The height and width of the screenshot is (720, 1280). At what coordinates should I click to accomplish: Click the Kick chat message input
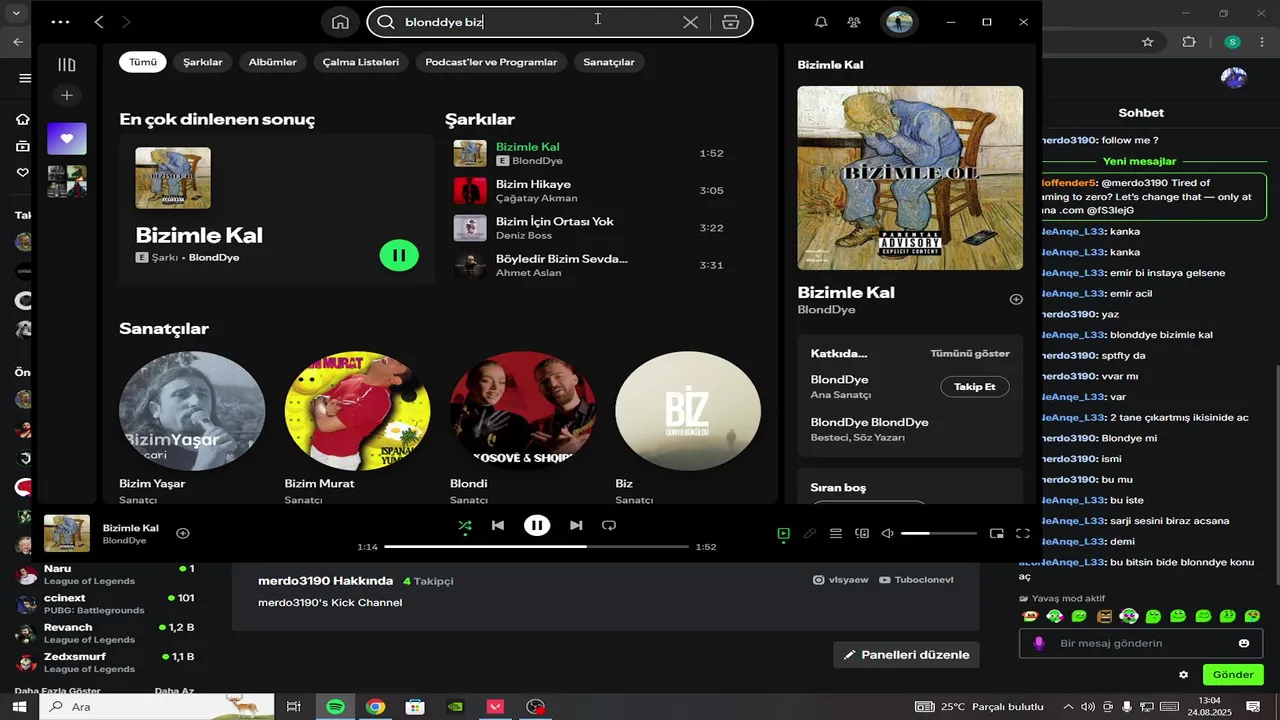(1140, 644)
